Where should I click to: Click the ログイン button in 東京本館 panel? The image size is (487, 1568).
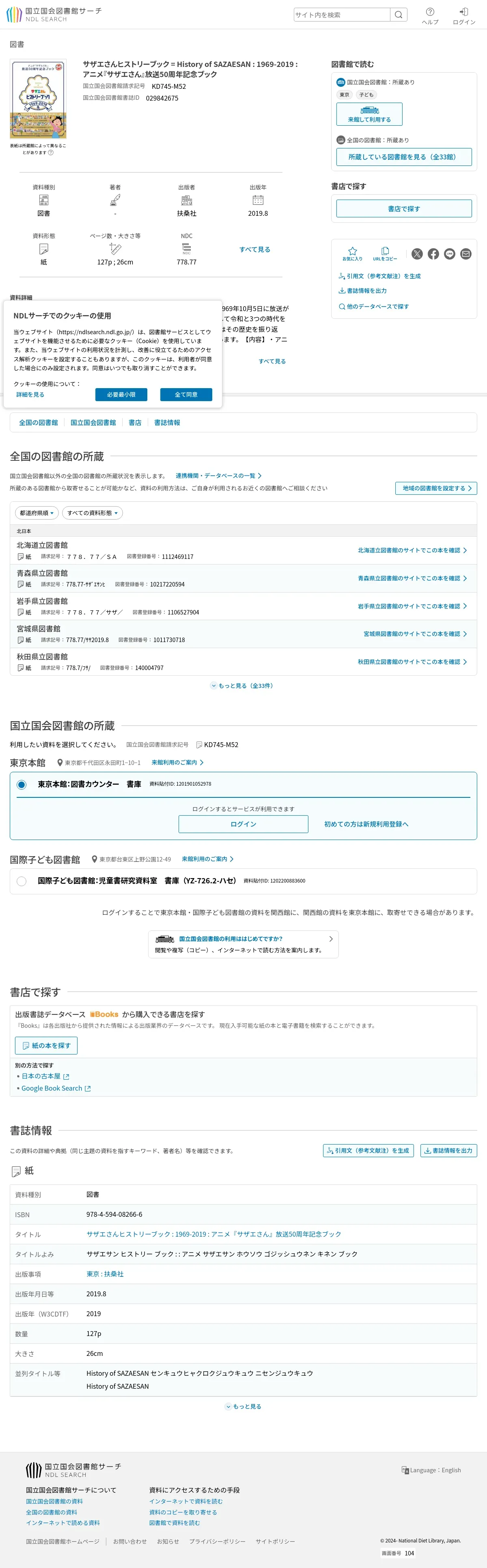[243, 824]
